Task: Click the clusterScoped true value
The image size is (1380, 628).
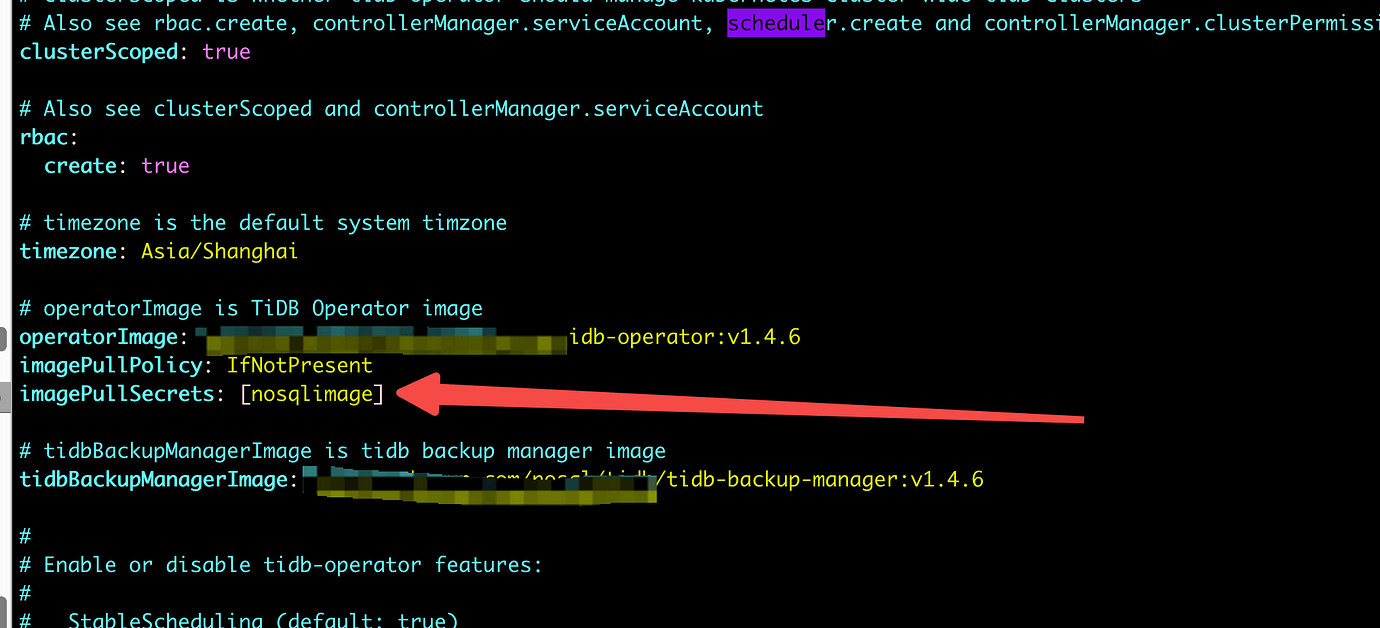Action: point(226,51)
